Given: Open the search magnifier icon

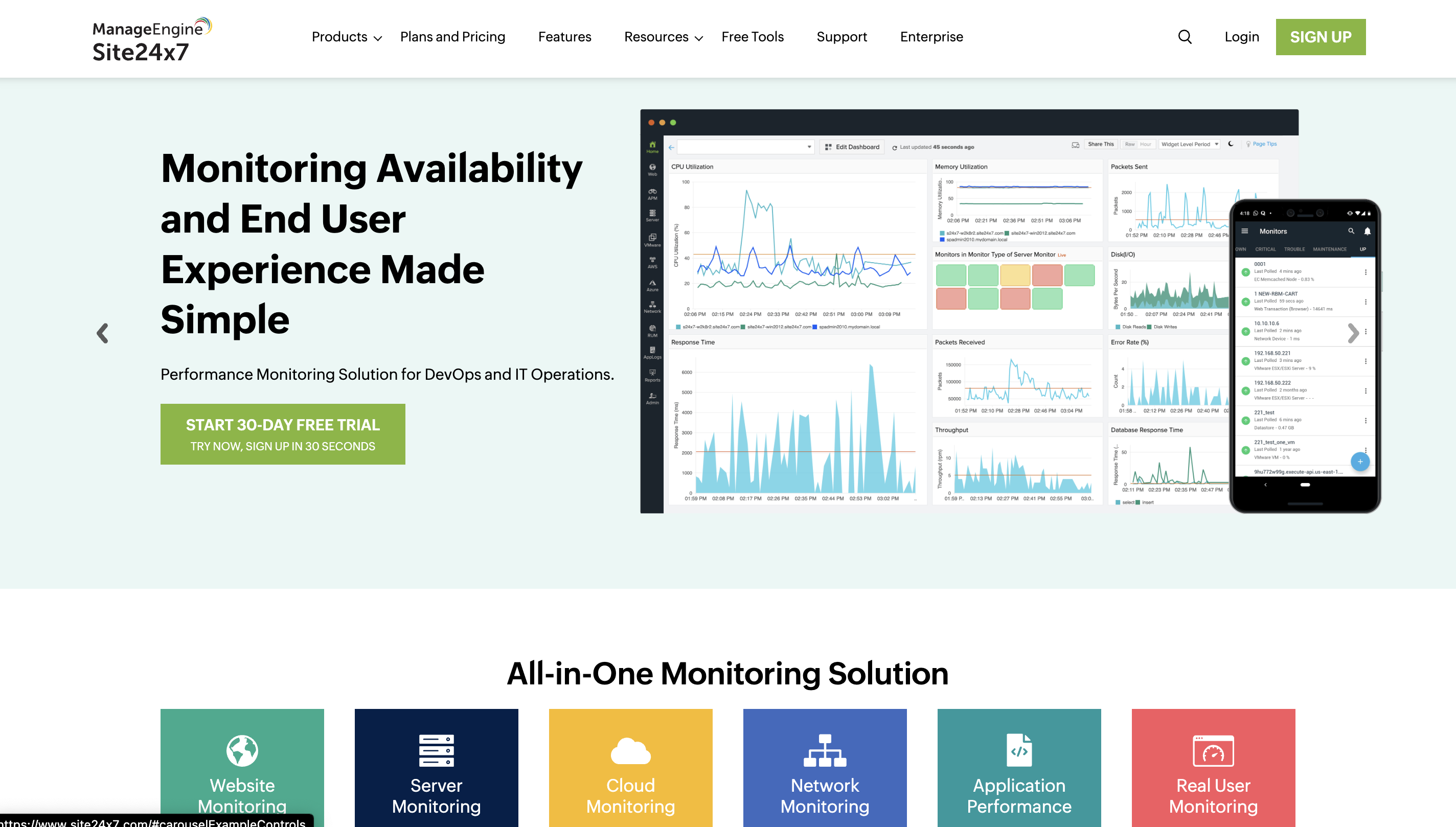Looking at the screenshot, I should tap(1185, 37).
